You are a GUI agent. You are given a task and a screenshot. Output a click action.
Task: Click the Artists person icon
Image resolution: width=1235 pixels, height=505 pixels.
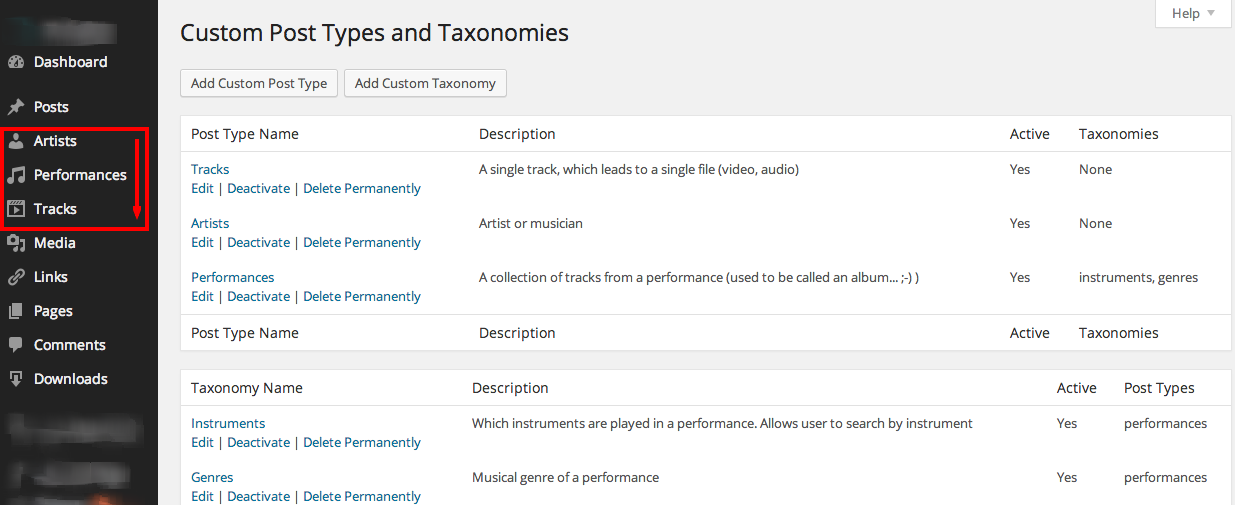pyautogui.click(x=15, y=141)
